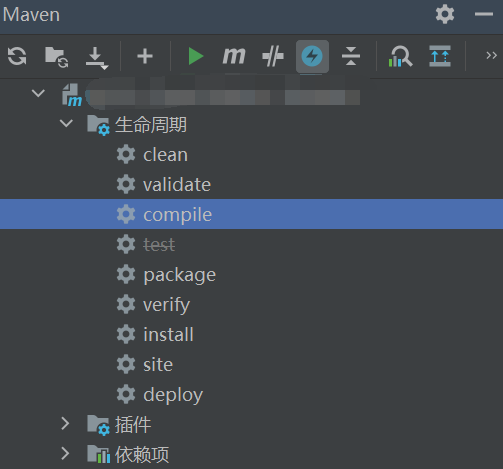Image resolution: width=503 pixels, height=469 pixels.
Task: Show dependencies analyzer icon
Action: click(400, 56)
